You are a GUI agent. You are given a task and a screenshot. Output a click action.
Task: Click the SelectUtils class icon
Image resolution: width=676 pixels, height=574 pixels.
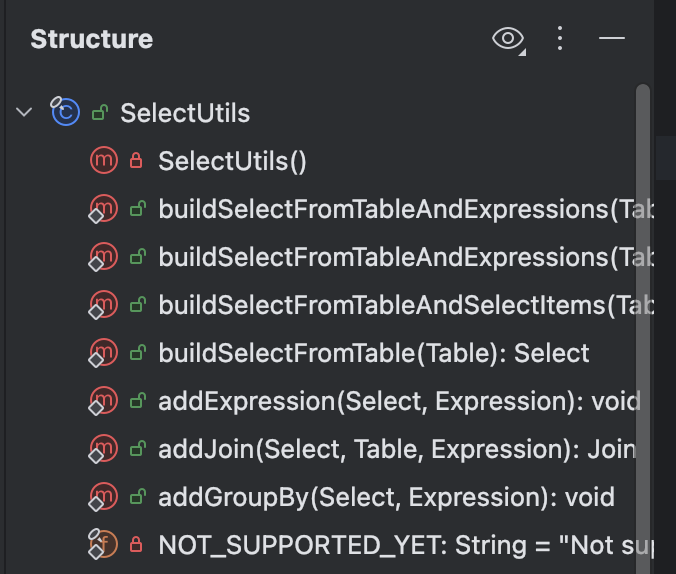[x=65, y=112]
